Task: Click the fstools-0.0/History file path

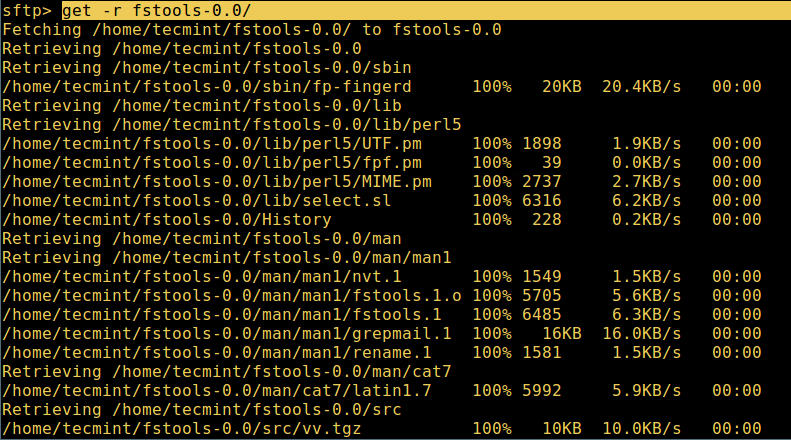Action: 152,220
